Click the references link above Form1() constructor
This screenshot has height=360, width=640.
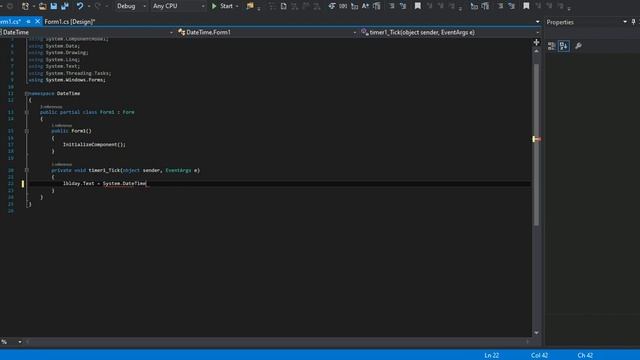coord(62,125)
